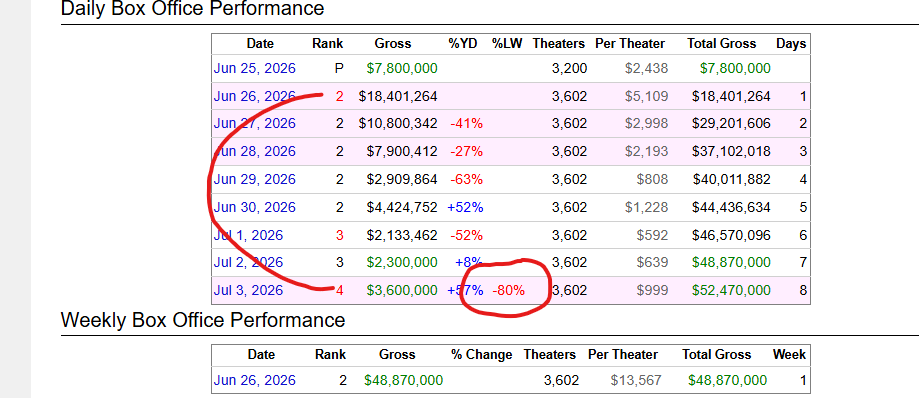Open the Jul 3, 2026 date link
The image size is (919, 398).
[248, 290]
